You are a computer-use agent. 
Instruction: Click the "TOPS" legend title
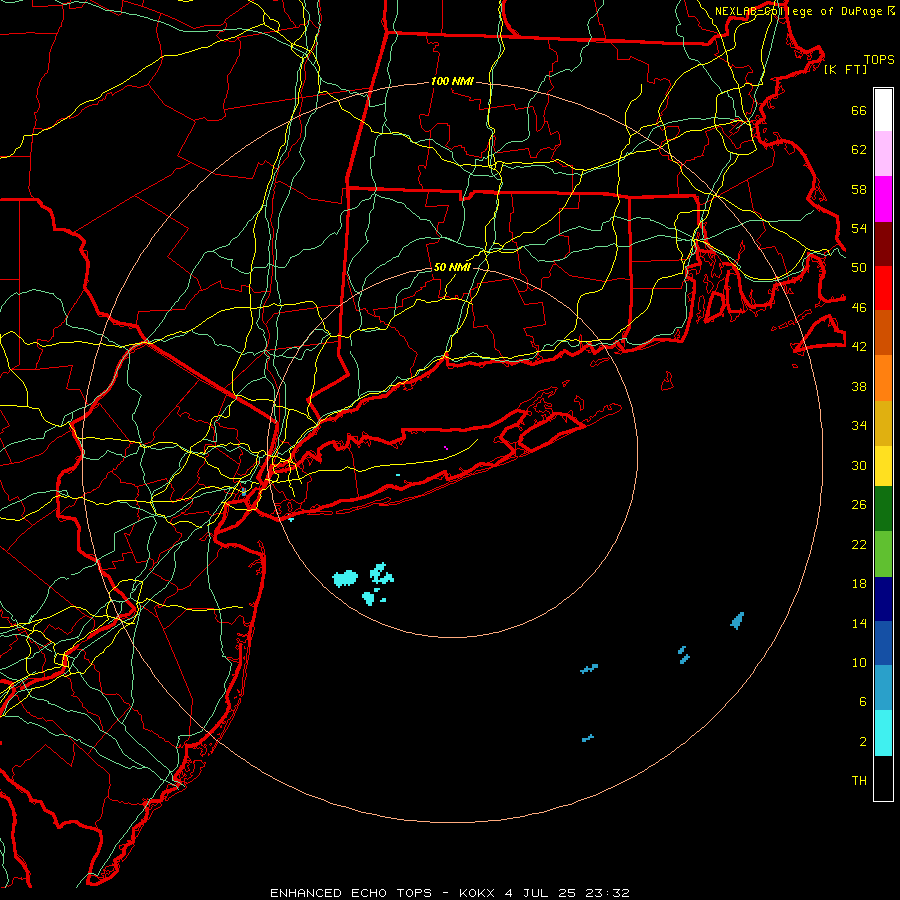879,59
